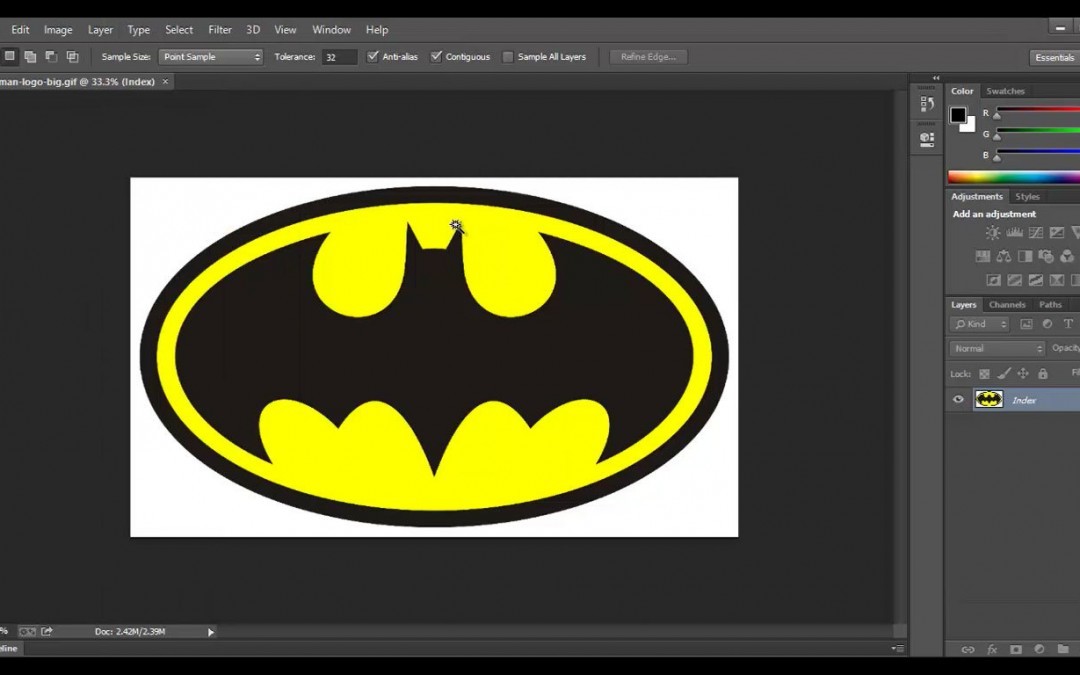The image size is (1080, 675).
Task: Open the Edit menu
Action: 20,30
